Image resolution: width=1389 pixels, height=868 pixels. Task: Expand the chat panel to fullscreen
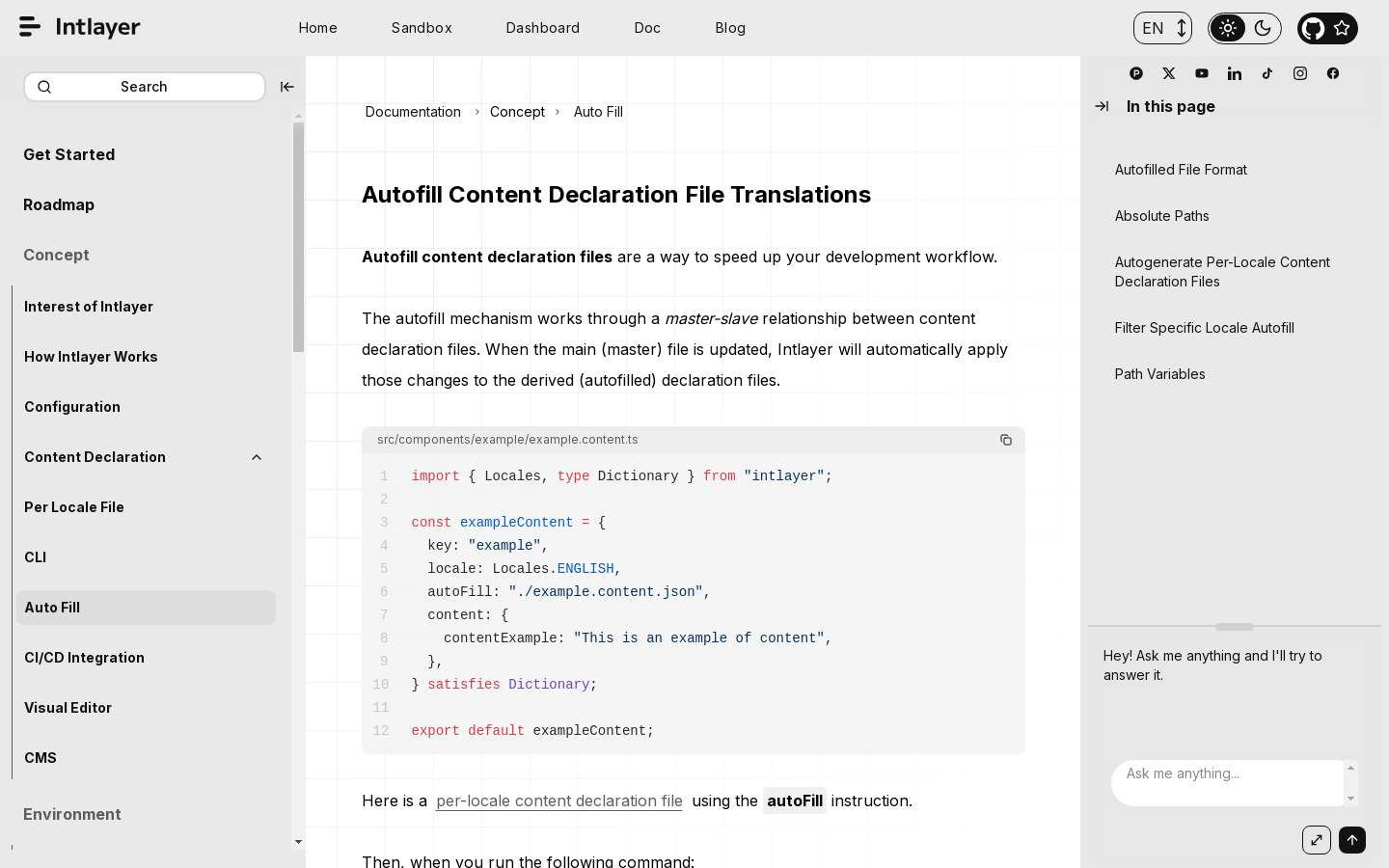[1317, 840]
